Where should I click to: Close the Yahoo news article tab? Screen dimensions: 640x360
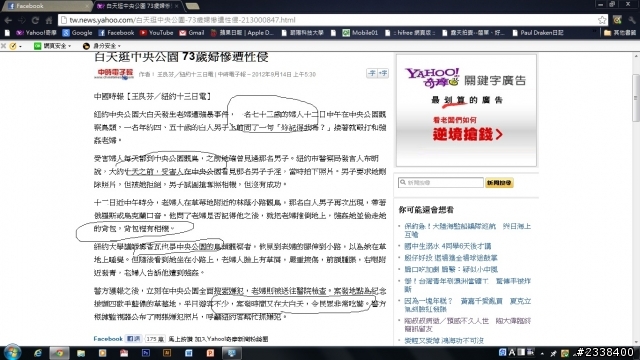[176, 6]
